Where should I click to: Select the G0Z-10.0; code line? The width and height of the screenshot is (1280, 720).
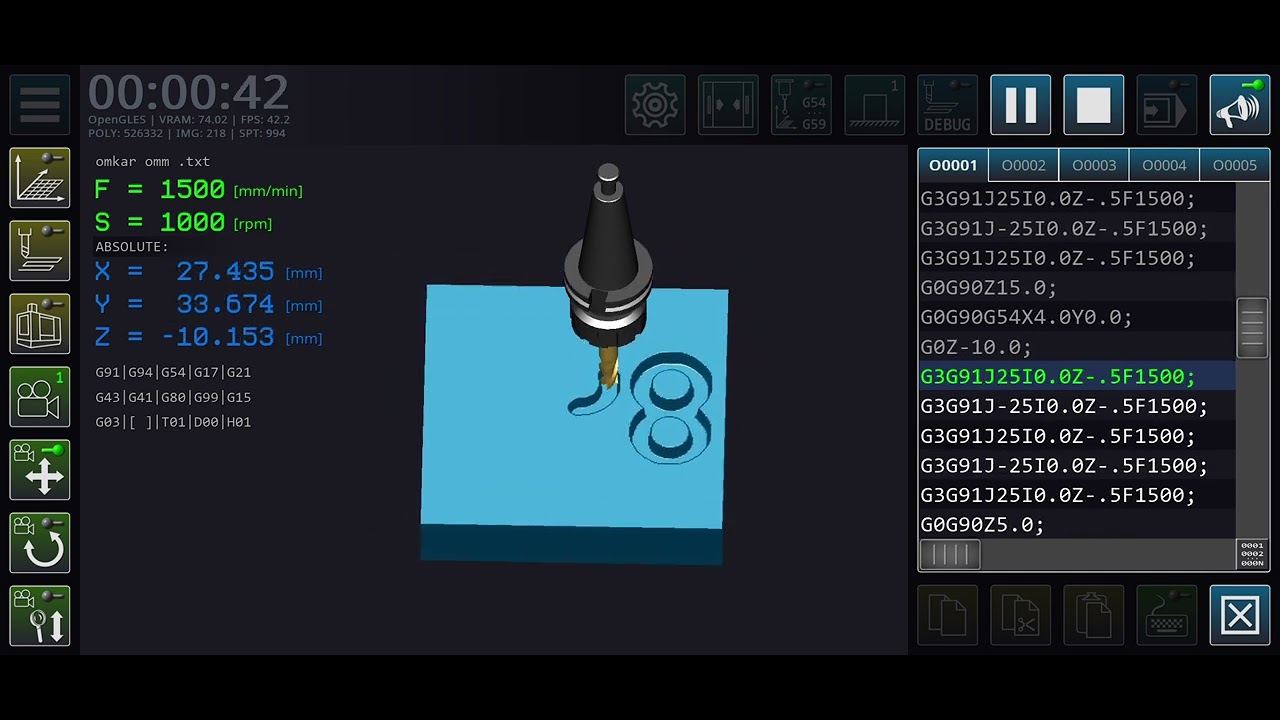coord(1077,347)
